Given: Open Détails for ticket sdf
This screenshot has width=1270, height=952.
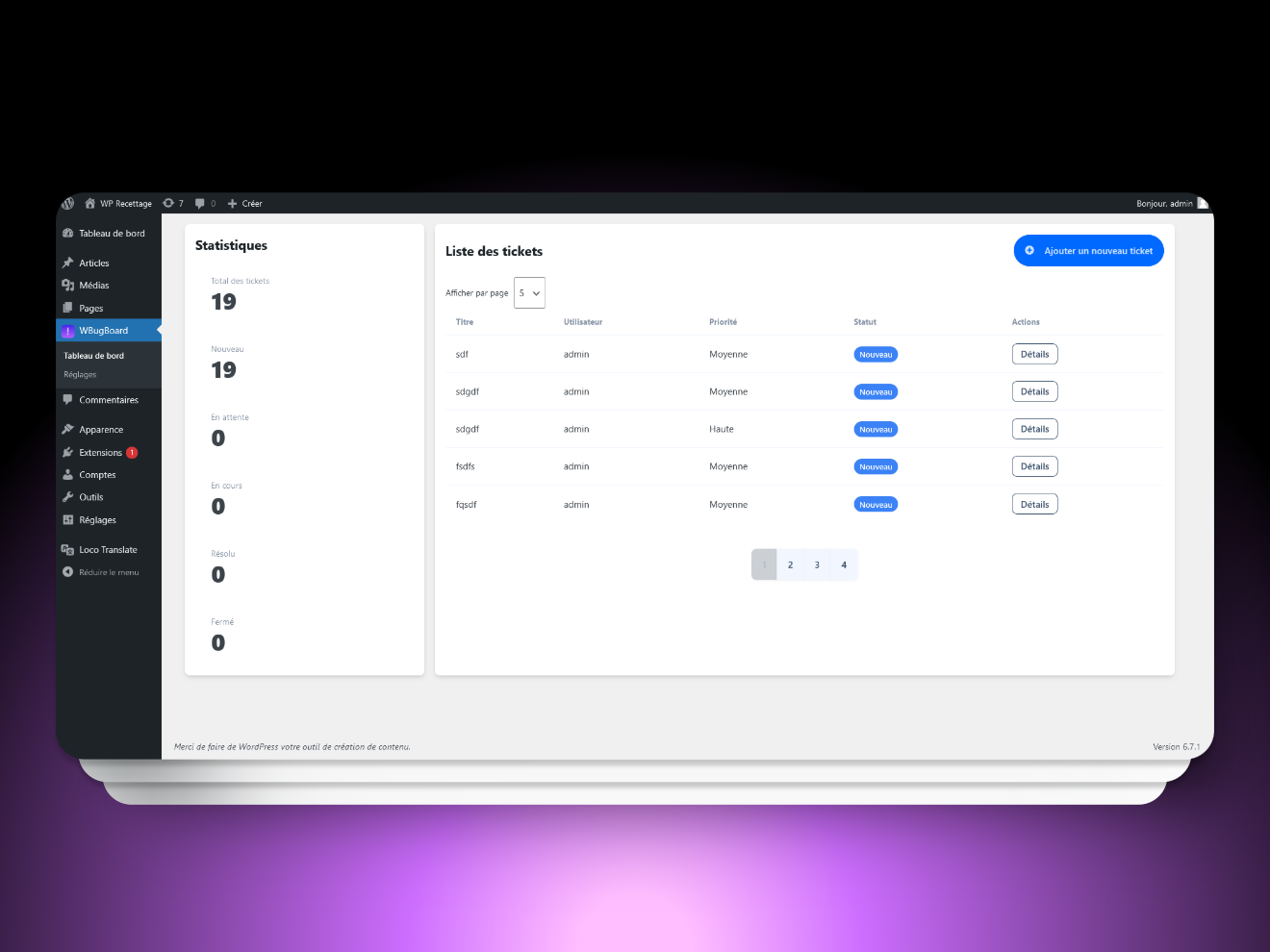Looking at the screenshot, I should (1035, 355).
